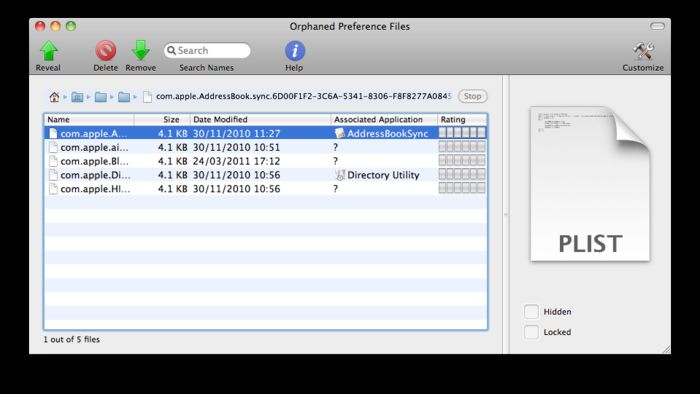This screenshot has width=700, height=394.
Task: Sort by the Date Modified column header
Action: (x=260, y=120)
